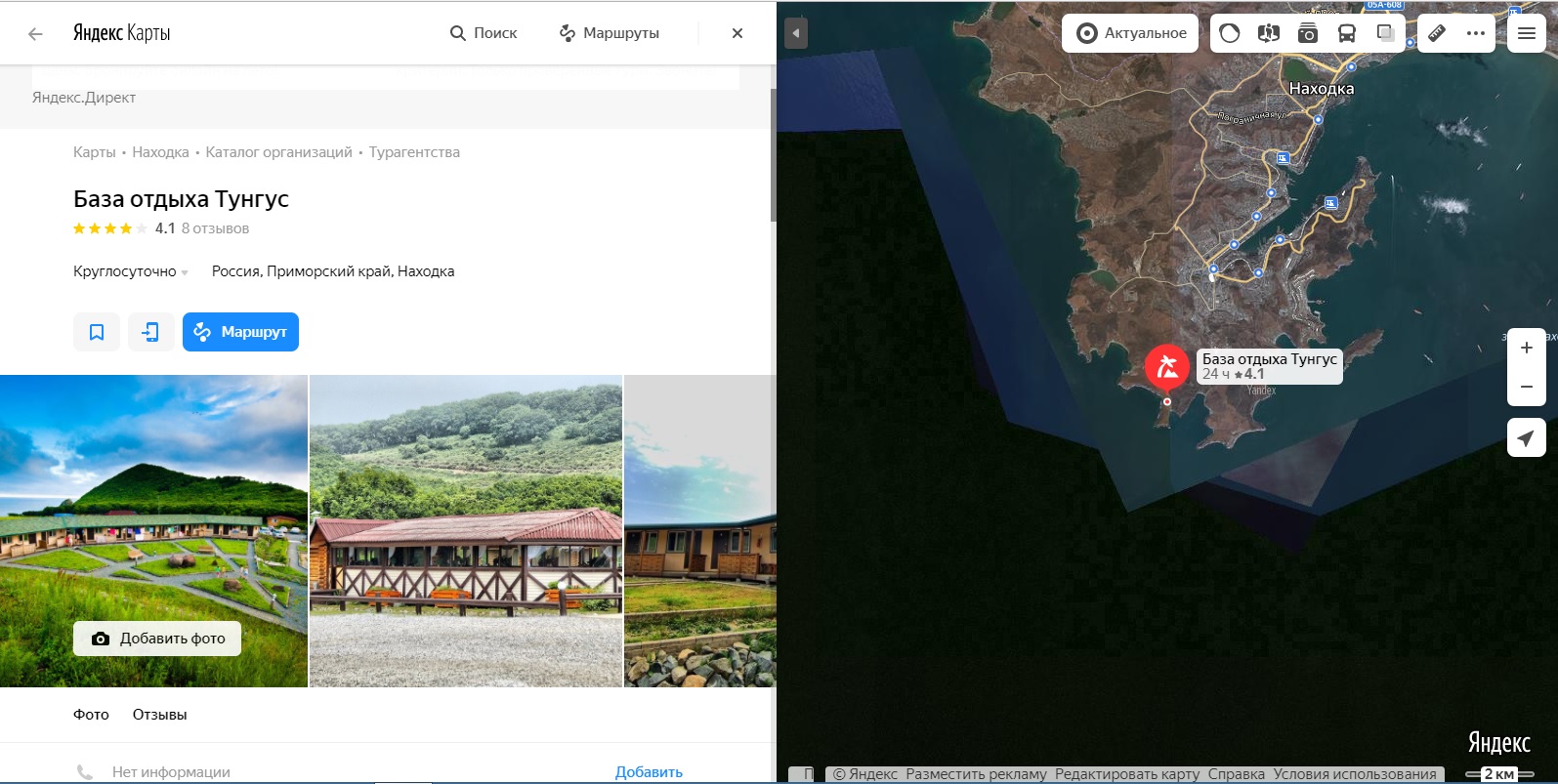Open the Условия использования footer link
This screenshot has width=1558, height=784.
click(1355, 774)
